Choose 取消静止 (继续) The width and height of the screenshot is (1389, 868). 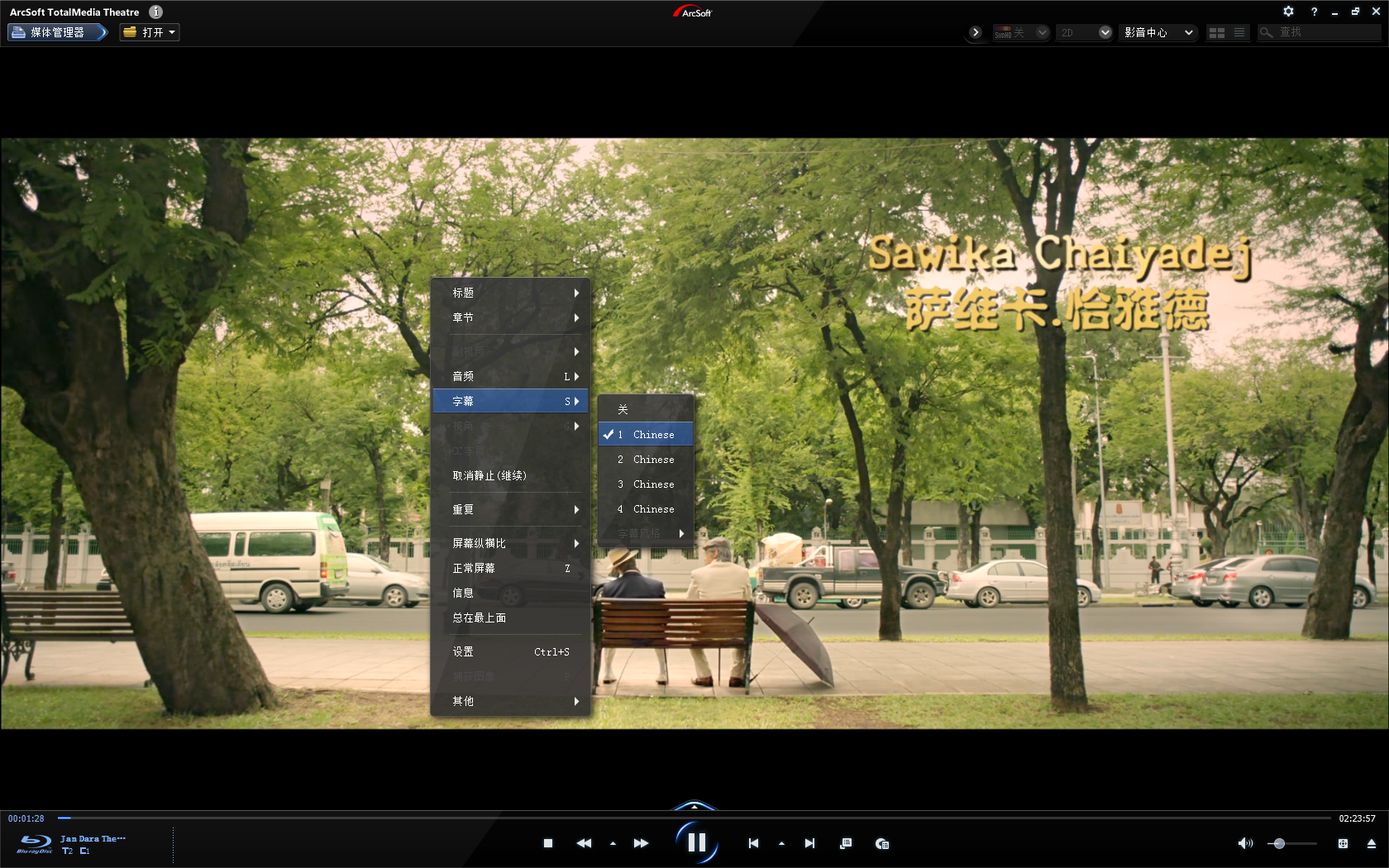point(510,475)
